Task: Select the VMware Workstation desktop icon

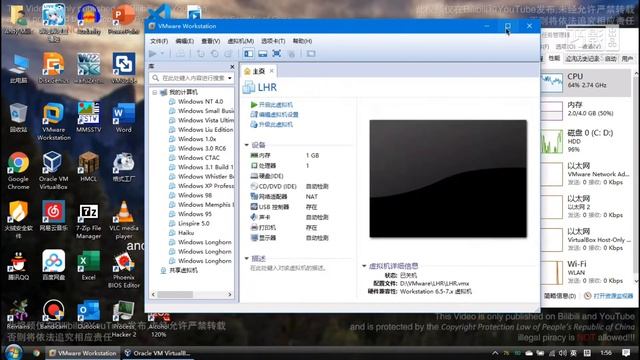Action: (x=53, y=122)
